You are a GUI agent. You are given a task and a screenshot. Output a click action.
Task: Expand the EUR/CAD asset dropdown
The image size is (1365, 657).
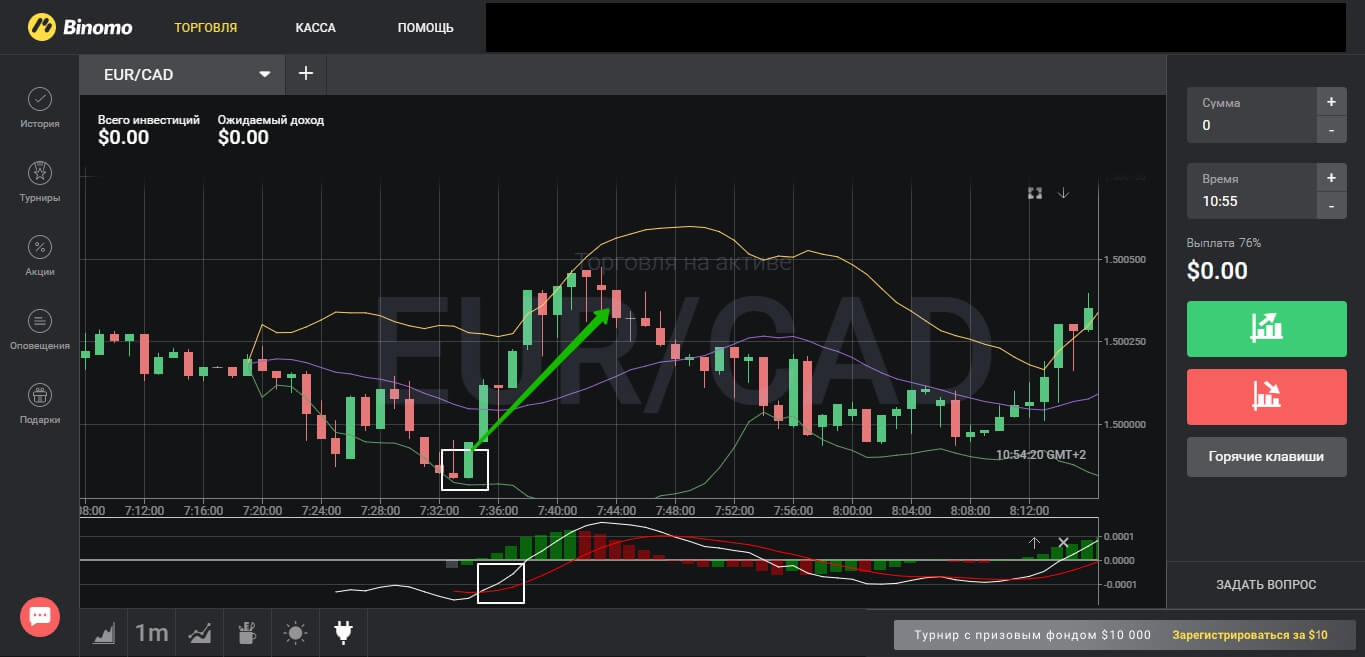coord(265,74)
